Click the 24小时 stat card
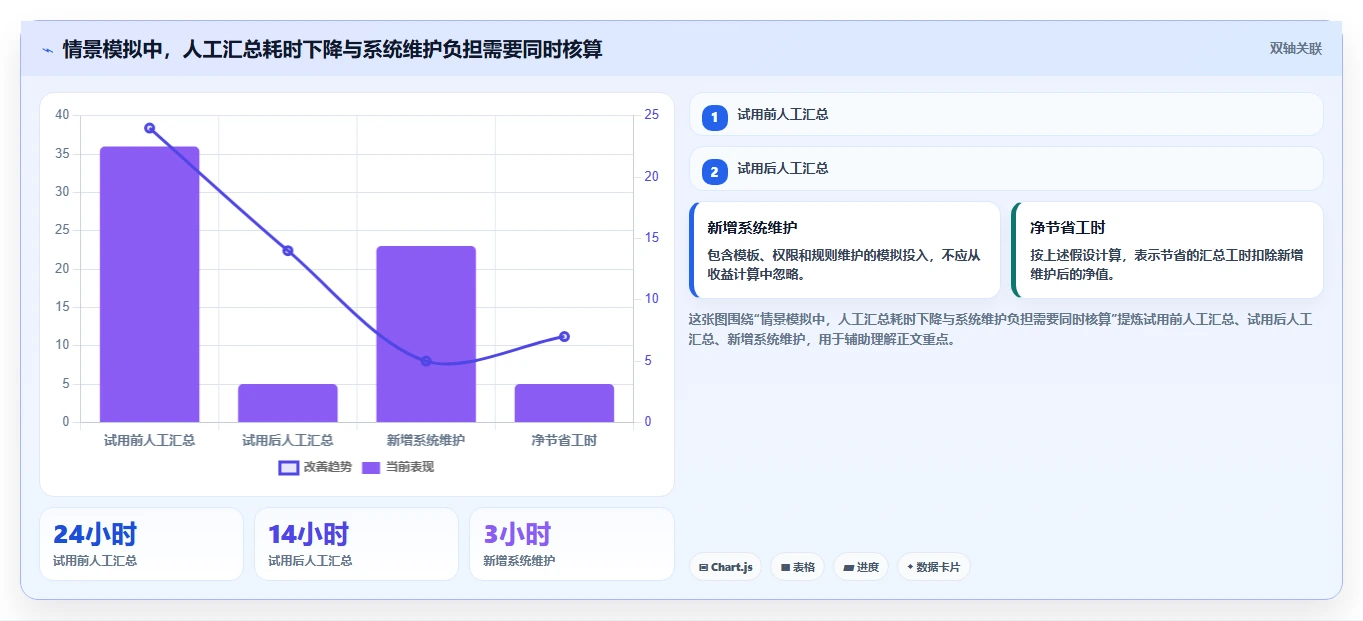1363x621 pixels. [x=141, y=544]
